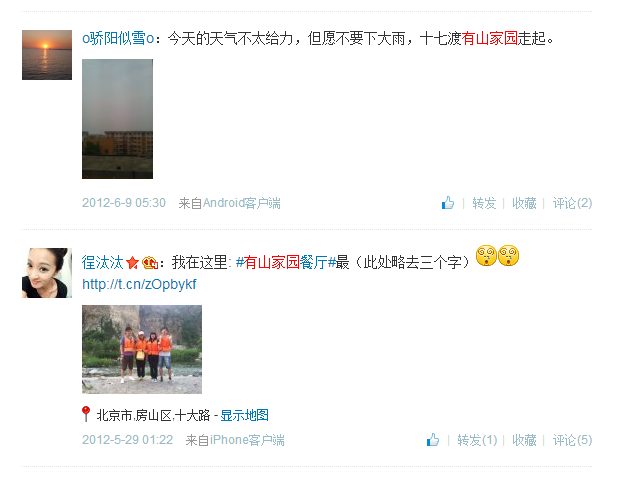Enlarge the grey sky building photo
Screen dimensions: 620x478
click(117, 119)
